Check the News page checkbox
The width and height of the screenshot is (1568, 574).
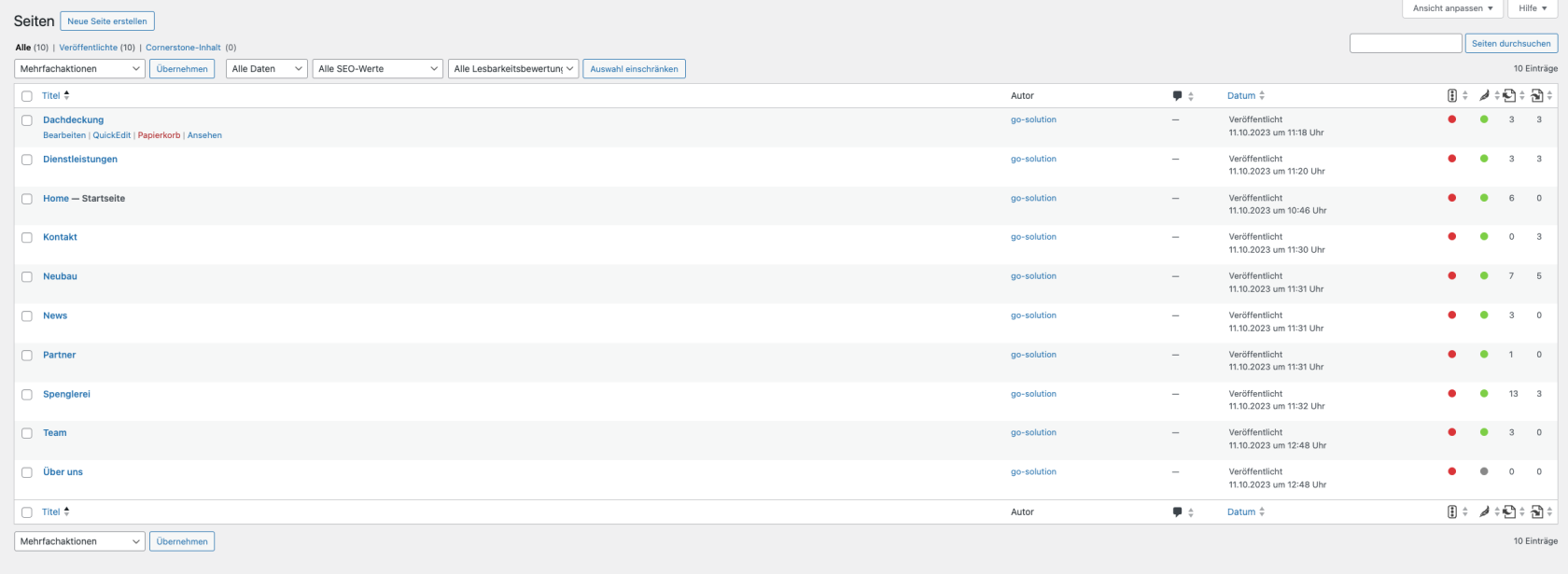(27, 316)
